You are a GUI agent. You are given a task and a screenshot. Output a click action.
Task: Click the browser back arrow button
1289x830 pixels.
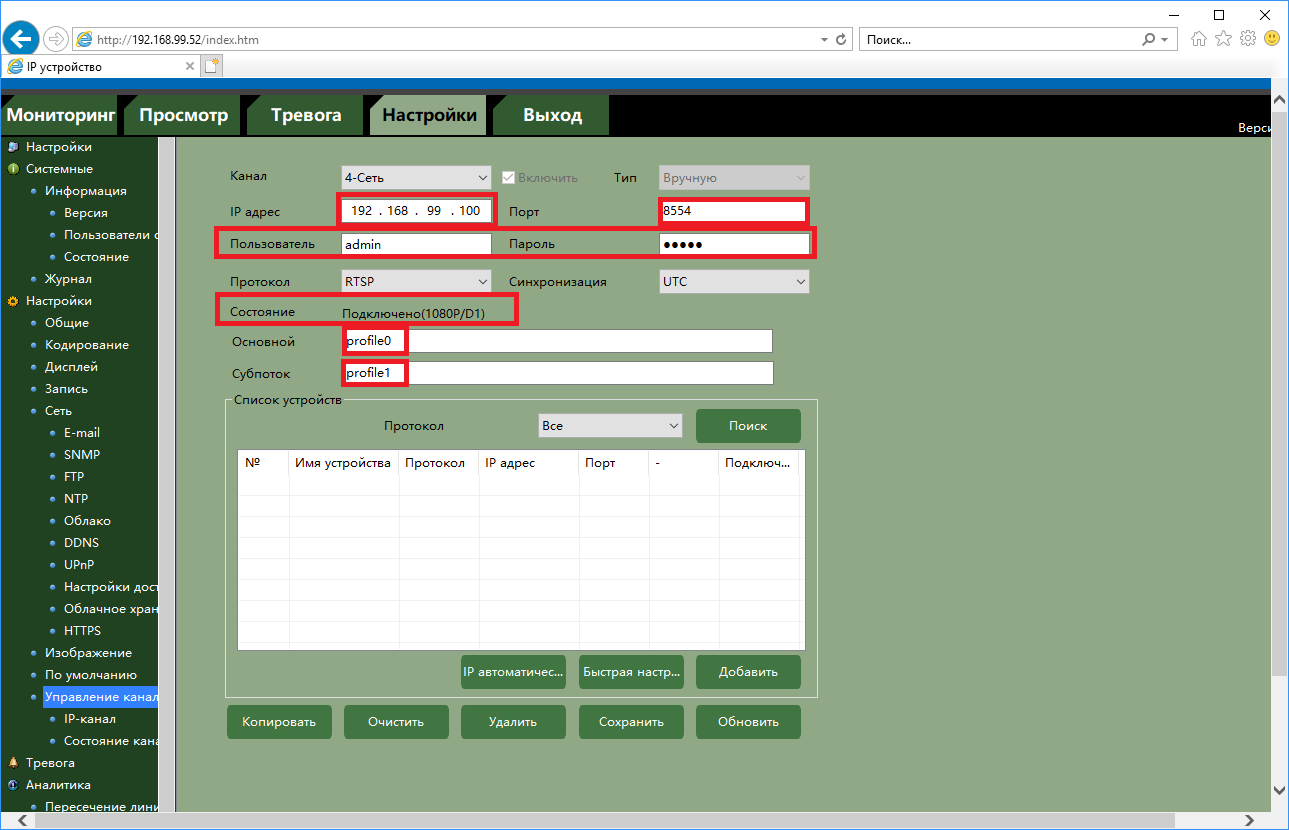(x=20, y=39)
